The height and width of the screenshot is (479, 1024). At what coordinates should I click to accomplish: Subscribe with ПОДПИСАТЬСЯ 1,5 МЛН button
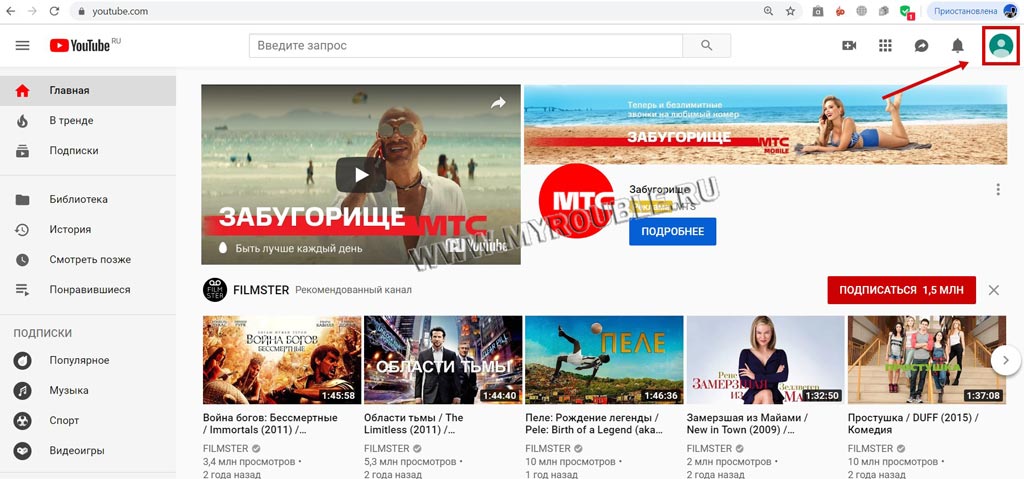(901, 290)
